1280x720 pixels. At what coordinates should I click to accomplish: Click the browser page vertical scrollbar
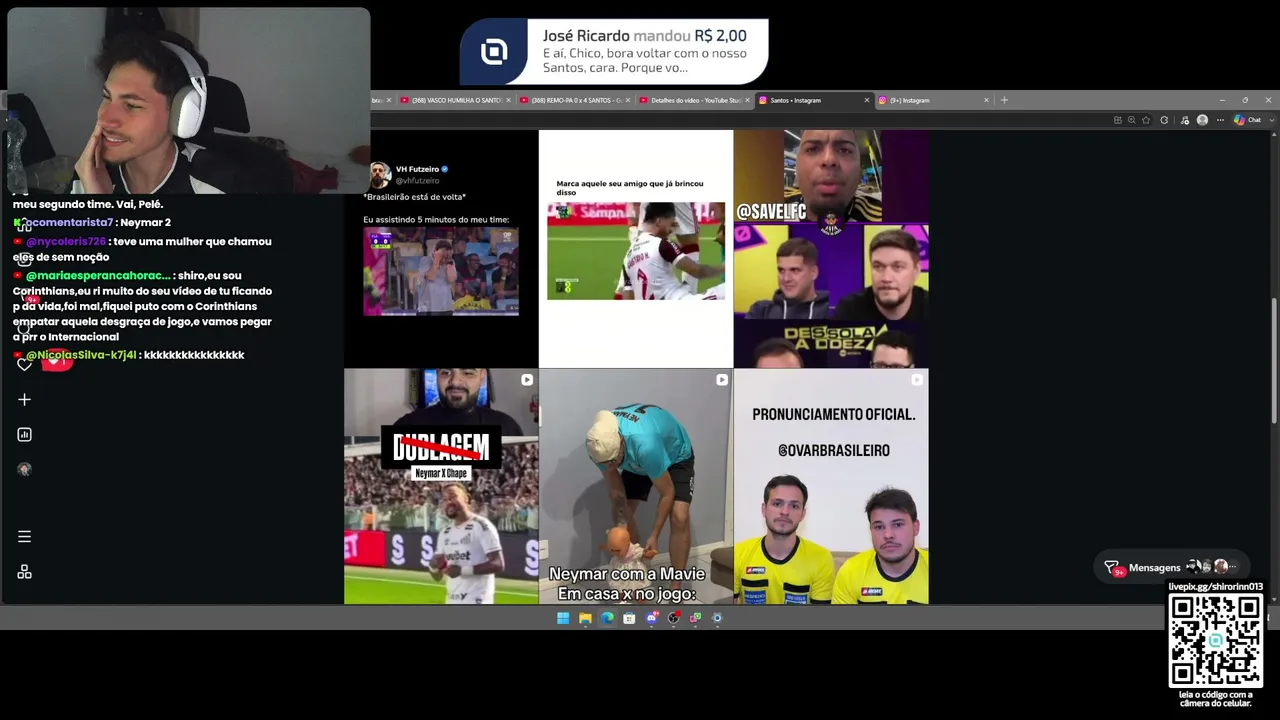coord(1273,361)
